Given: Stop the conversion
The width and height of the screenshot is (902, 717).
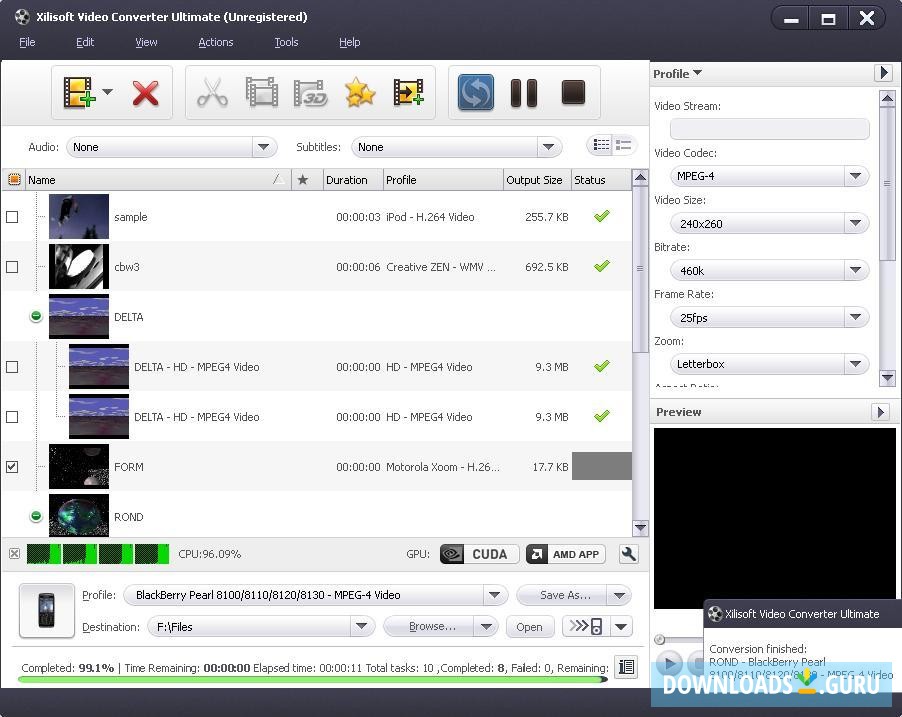Looking at the screenshot, I should [573, 92].
